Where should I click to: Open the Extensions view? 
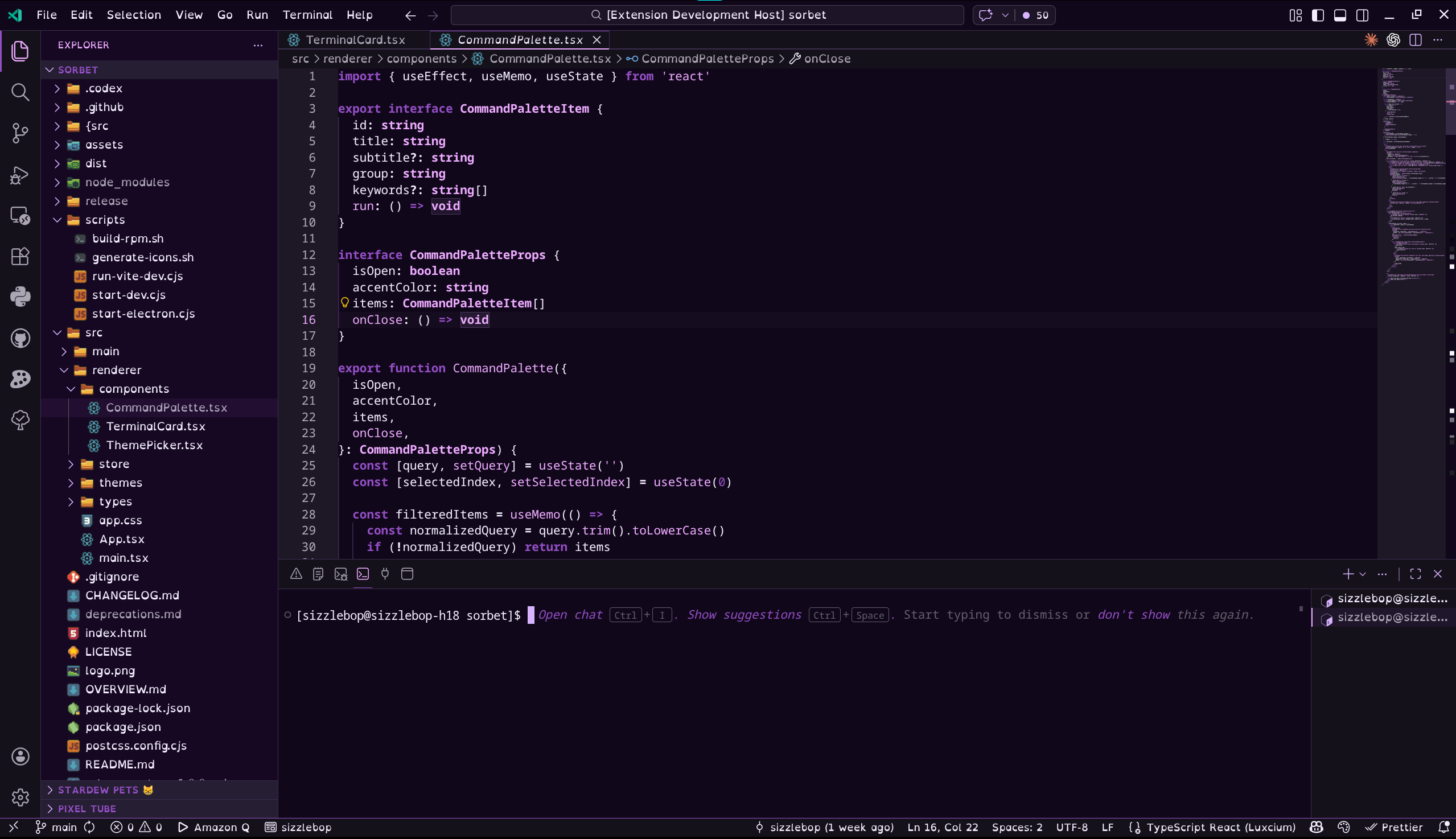(x=20, y=257)
